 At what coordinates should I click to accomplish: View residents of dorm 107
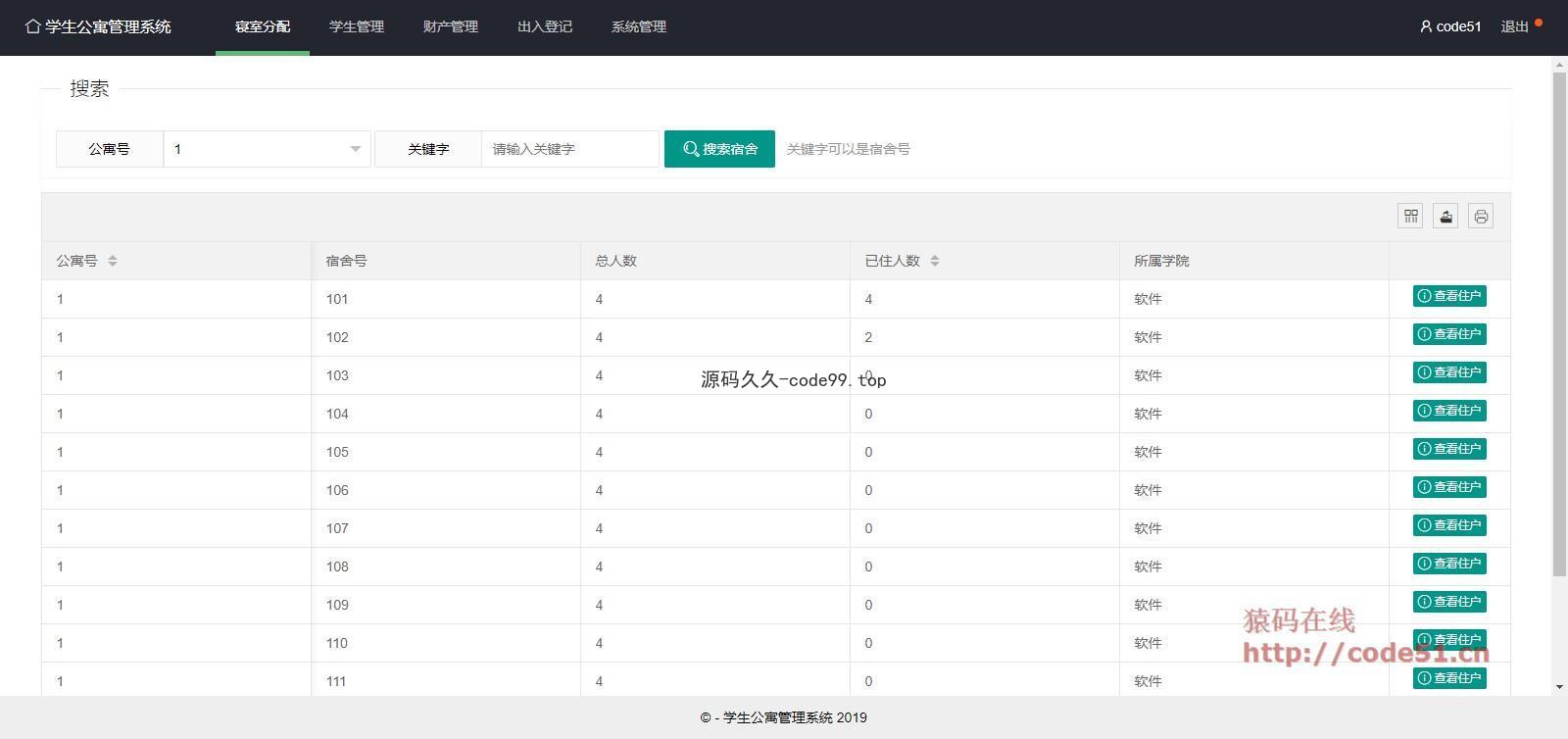pos(1449,525)
